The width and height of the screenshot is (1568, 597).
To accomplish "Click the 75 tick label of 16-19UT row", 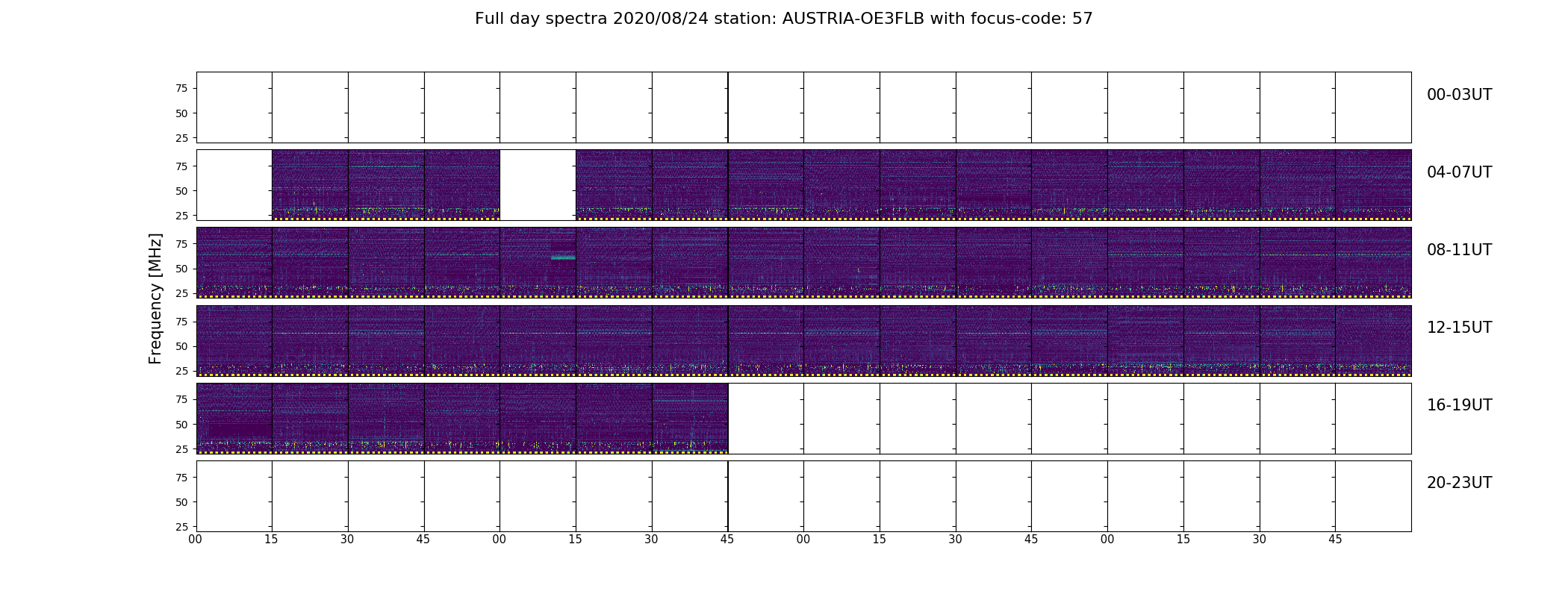I will 181,399.
